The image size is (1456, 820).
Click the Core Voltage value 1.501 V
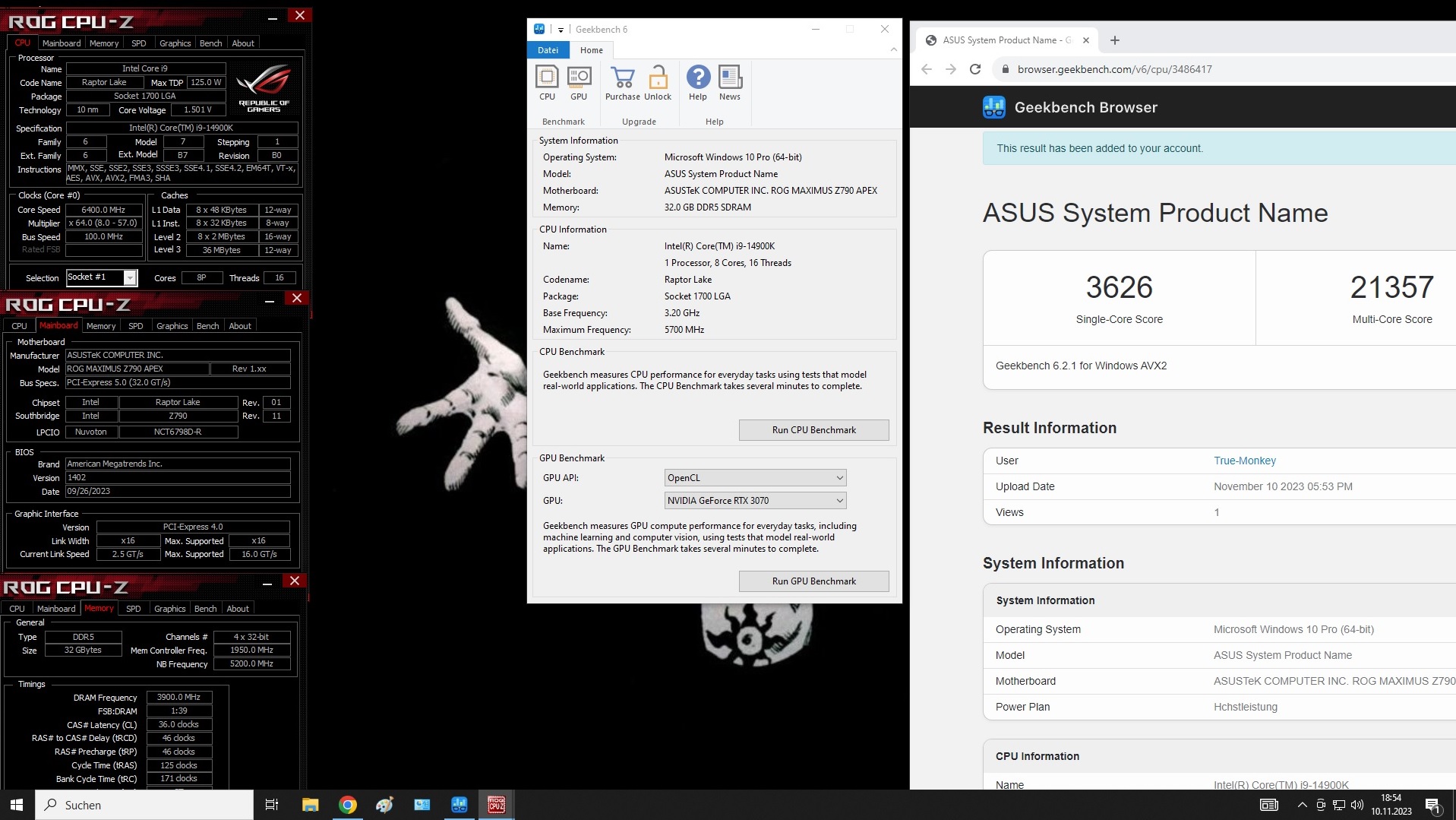[x=198, y=109]
